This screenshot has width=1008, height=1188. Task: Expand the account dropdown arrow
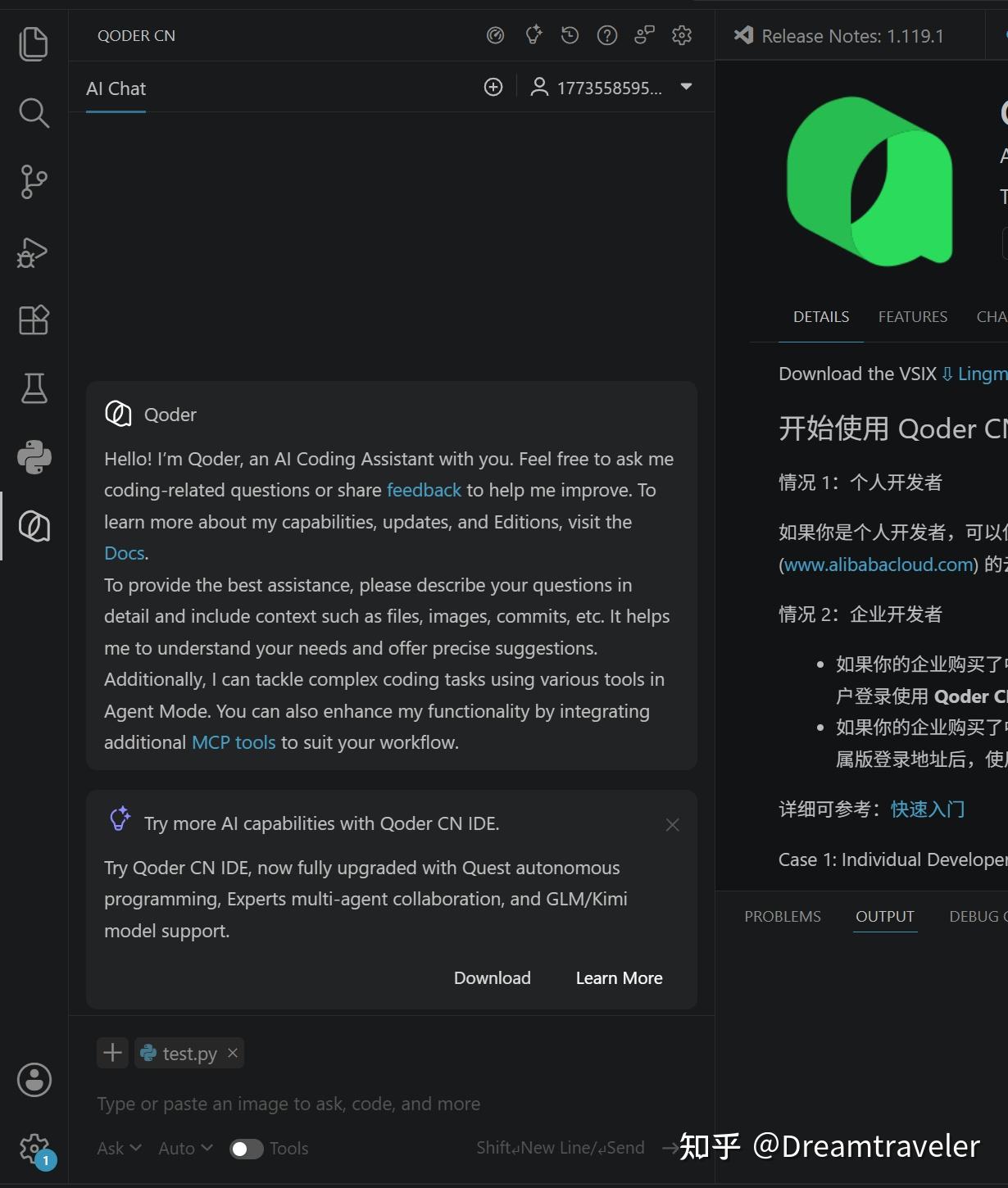pyautogui.click(x=687, y=87)
